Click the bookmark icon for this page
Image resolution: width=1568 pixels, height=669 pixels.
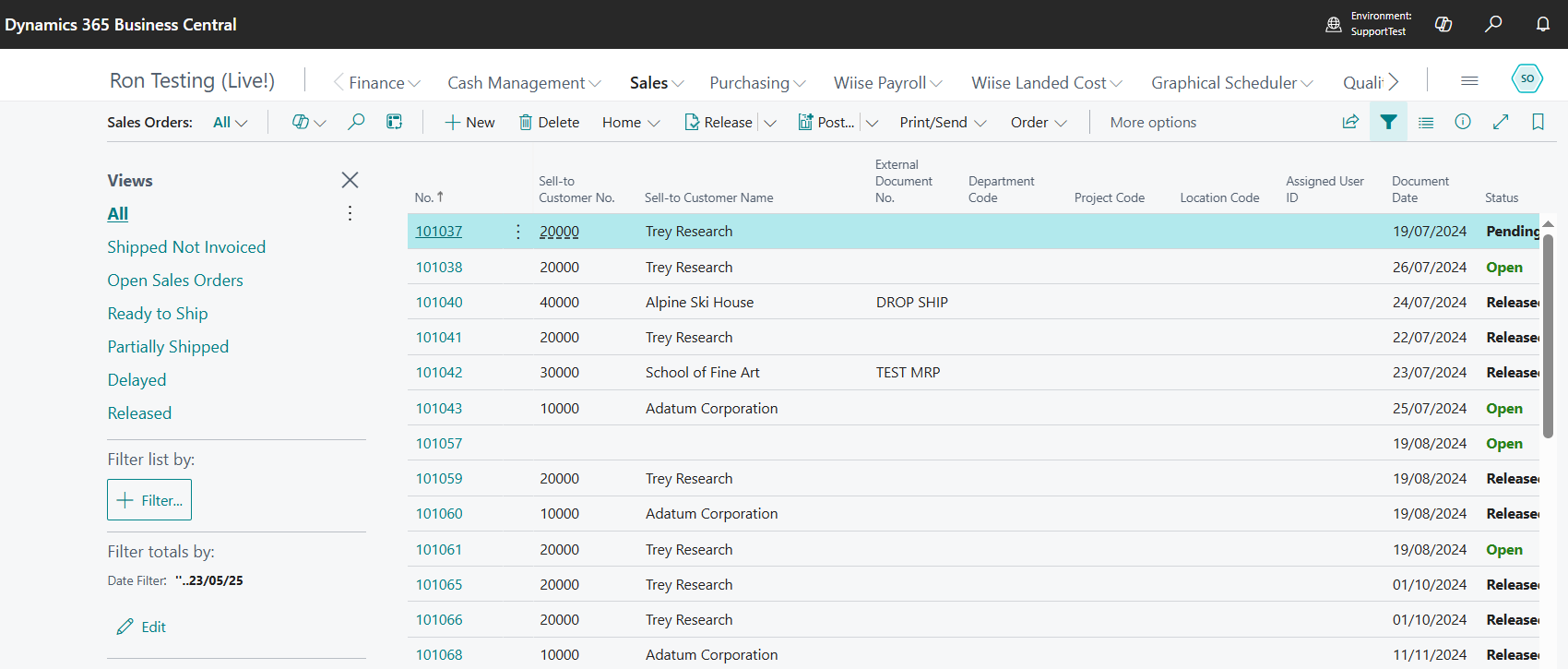point(1538,122)
